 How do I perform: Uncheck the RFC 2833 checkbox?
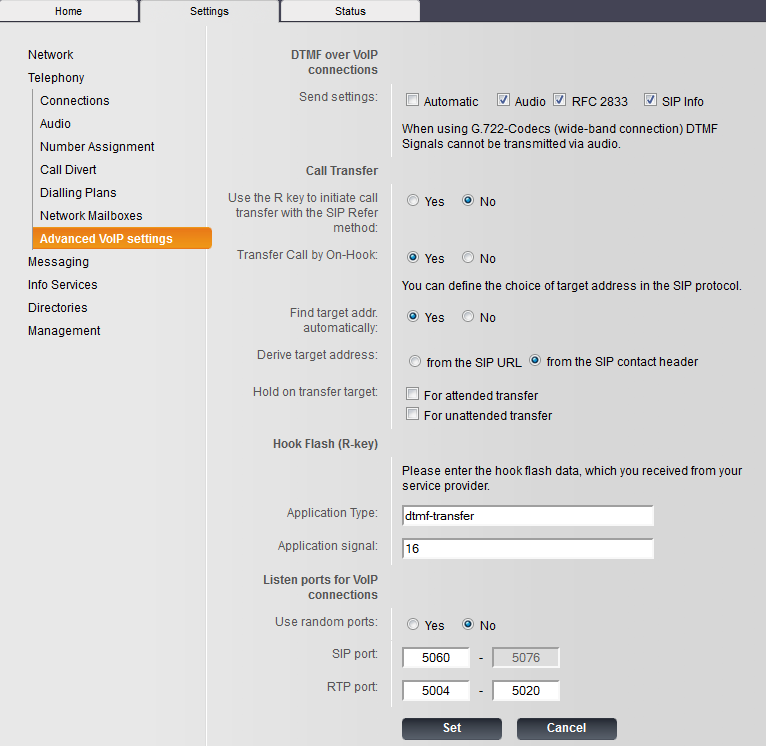click(559, 100)
